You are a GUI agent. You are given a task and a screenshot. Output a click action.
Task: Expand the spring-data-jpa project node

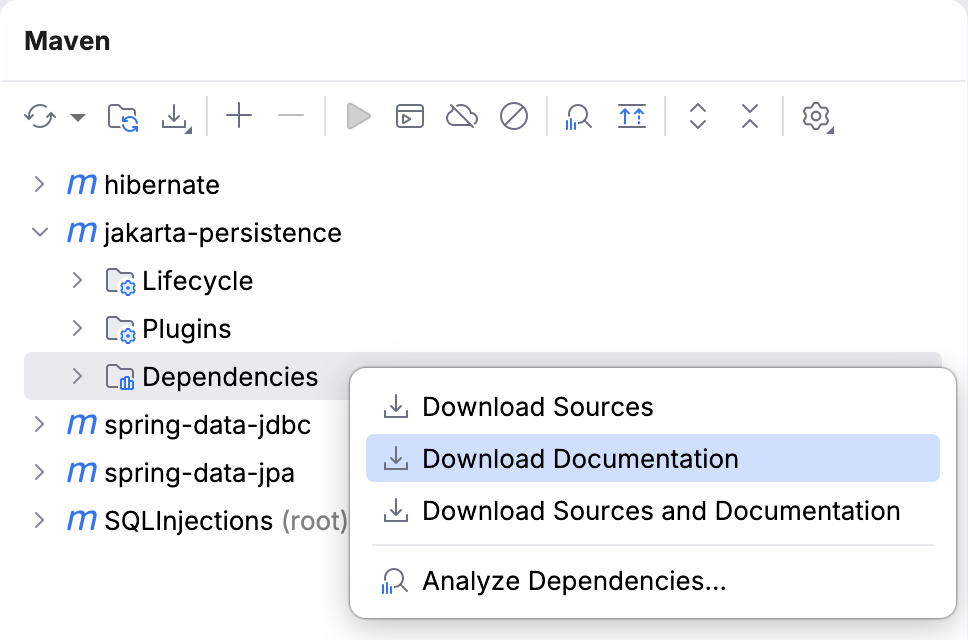click(x=40, y=472)
